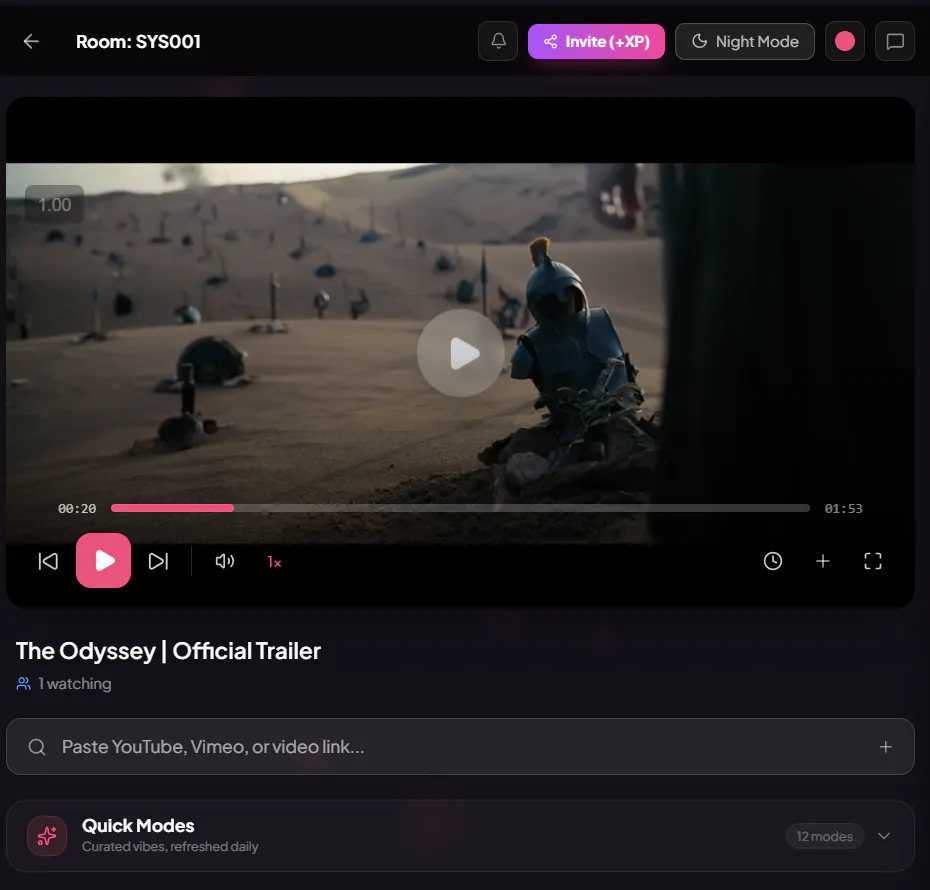
Task: Click the Room: SYS001 title
Action: point(138,42)
